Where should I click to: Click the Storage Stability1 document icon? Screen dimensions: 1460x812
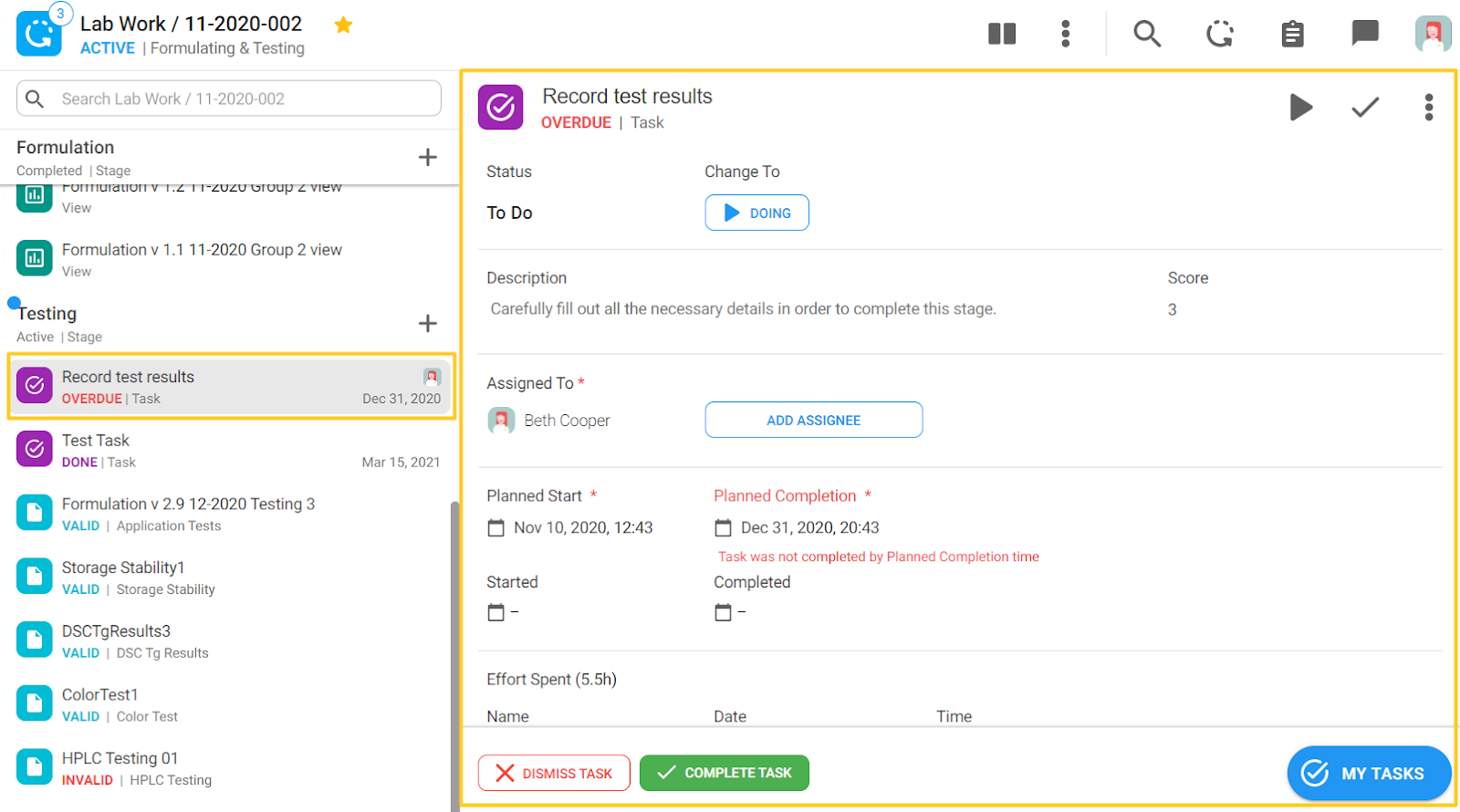[x=35, y=576]
